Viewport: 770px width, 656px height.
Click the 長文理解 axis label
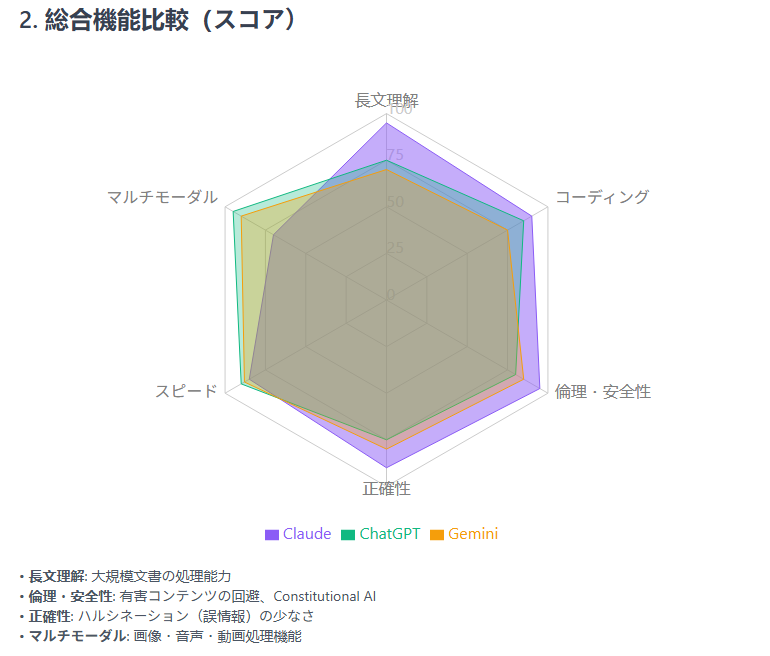[x=386, y=101]
